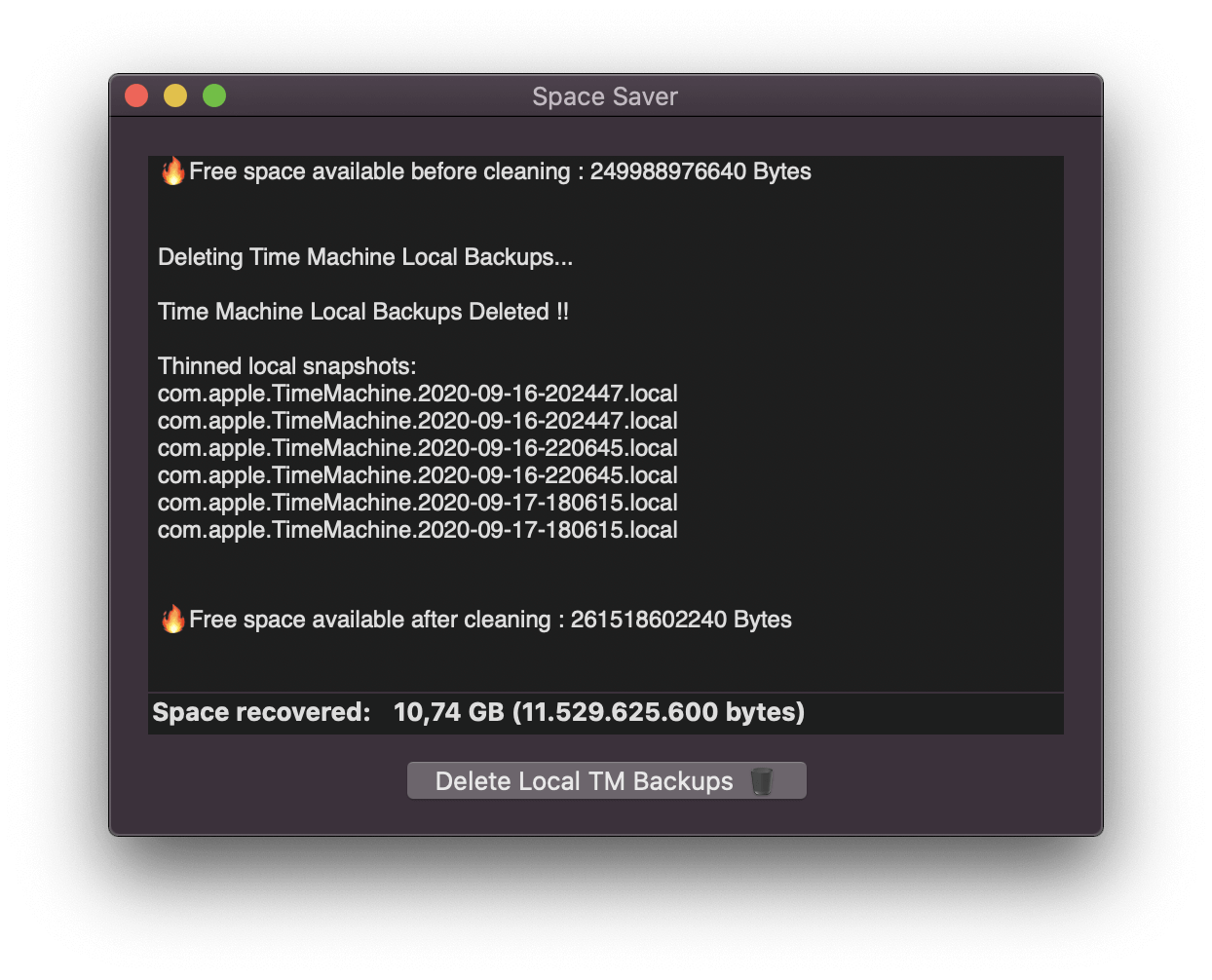Select the "Deleting Time Machine Local Backups..." line
Screen dimensions: 1212x980
(365, 257)
